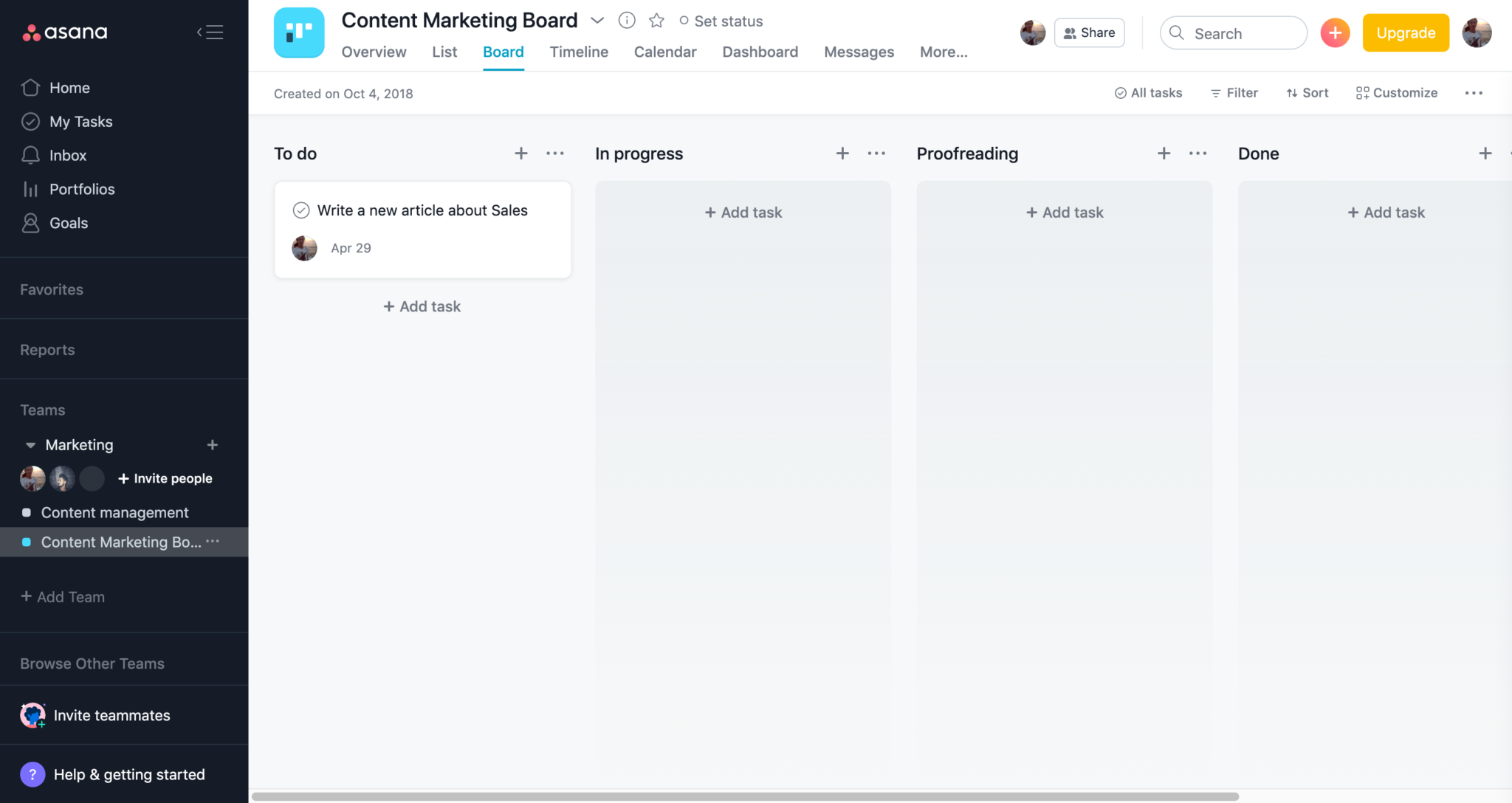
Task: Click the first Marketing team member avatar
Action: [x=32, y=479]
